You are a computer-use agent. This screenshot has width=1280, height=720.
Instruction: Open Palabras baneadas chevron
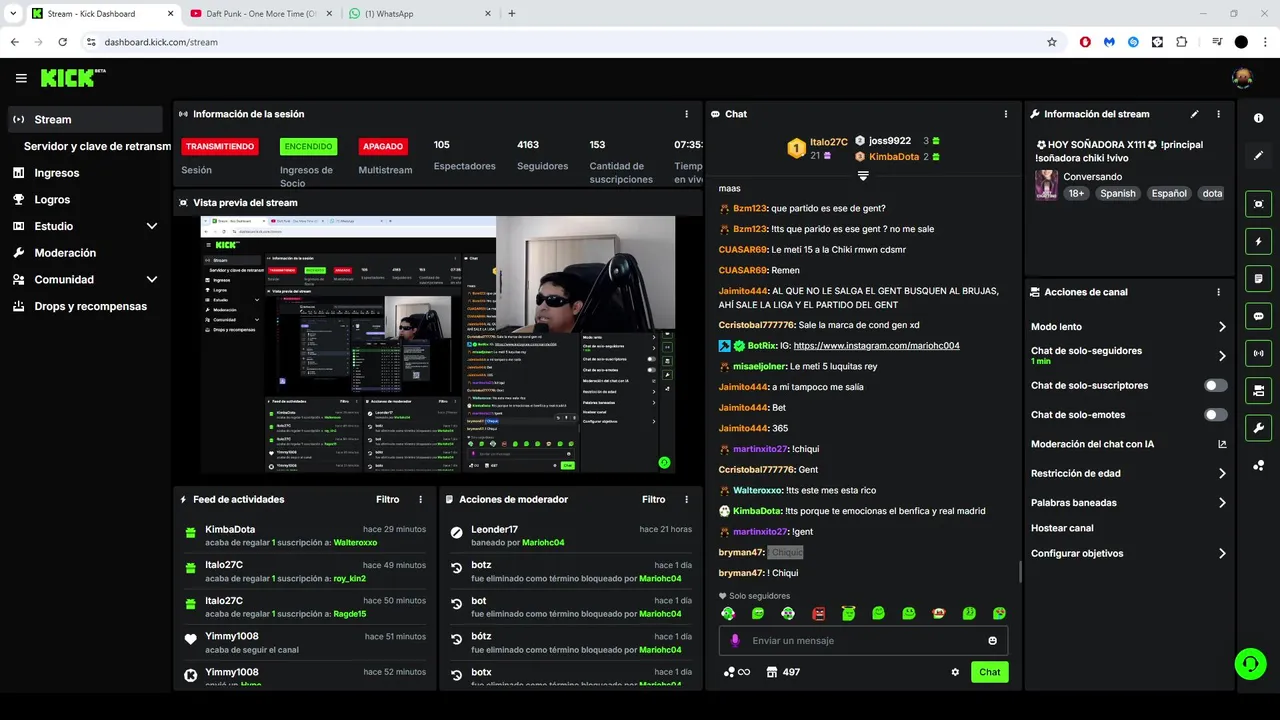tap(1222, 503)
